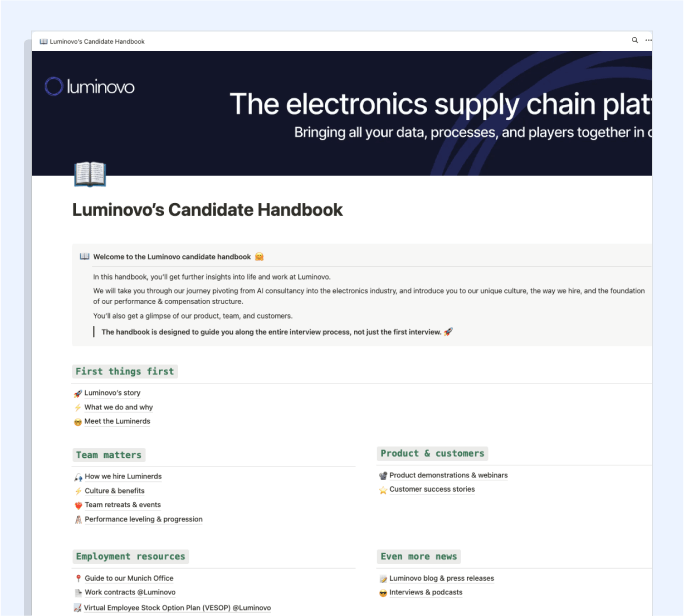Open the Meet the Luminerds page
Screen dimensions: 684x616
[117, 421]
